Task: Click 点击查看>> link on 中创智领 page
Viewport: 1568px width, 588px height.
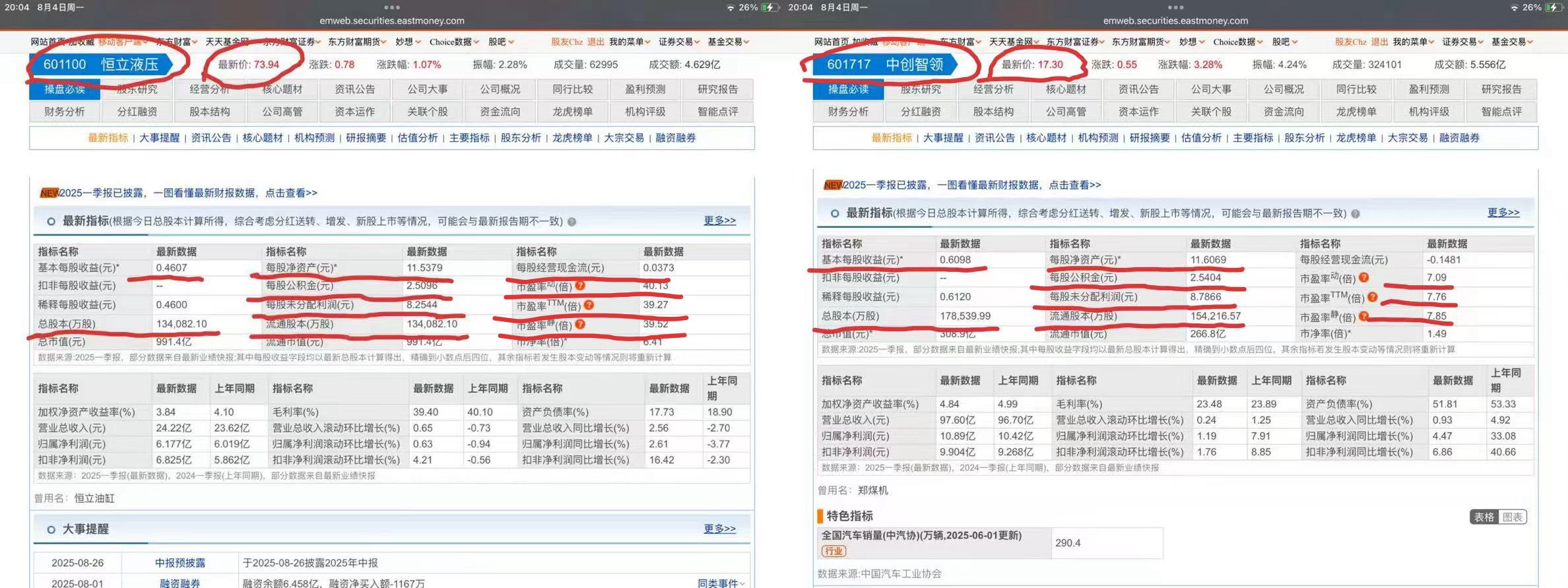Action: tap(1075, 185)
